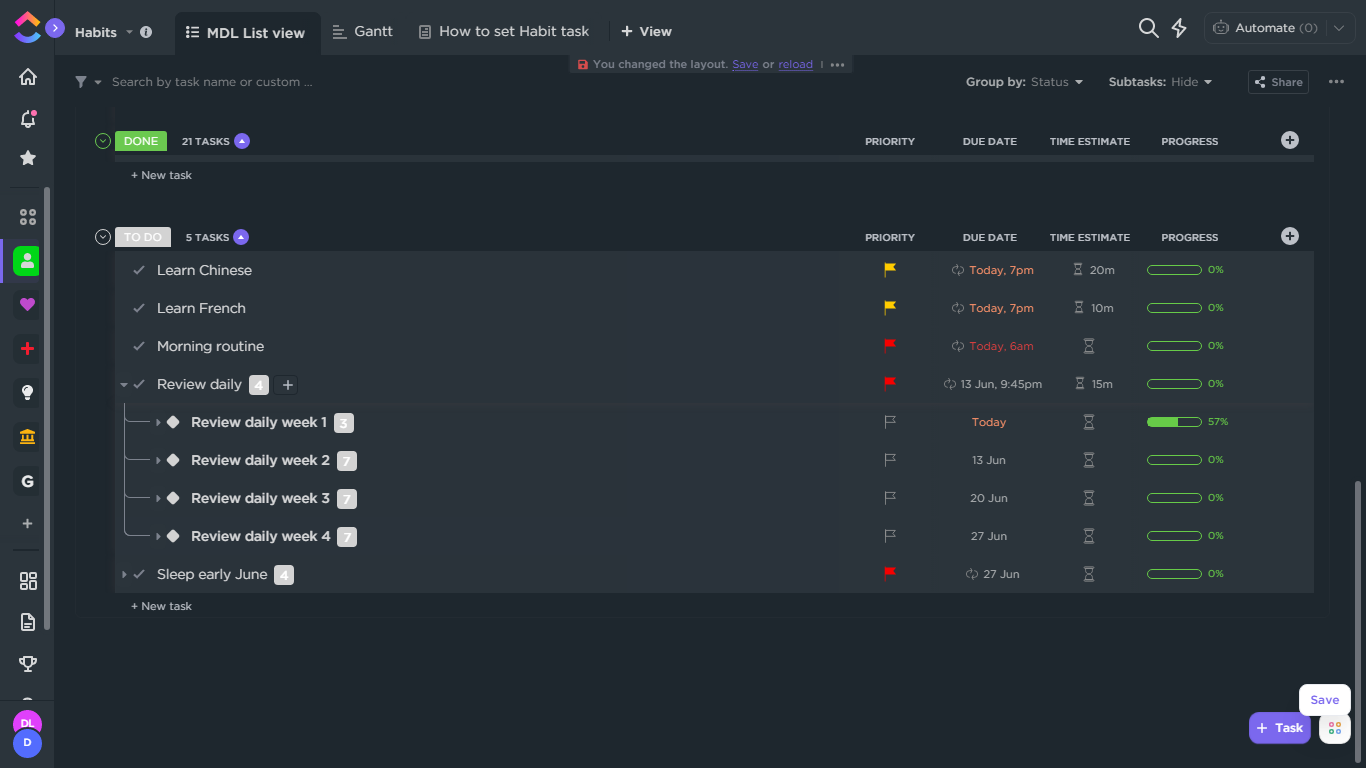Image resolution: width=1366 pixels, height=768 pixels.
Task: Mark Morning routine task complete
Action: click(139, 346)
